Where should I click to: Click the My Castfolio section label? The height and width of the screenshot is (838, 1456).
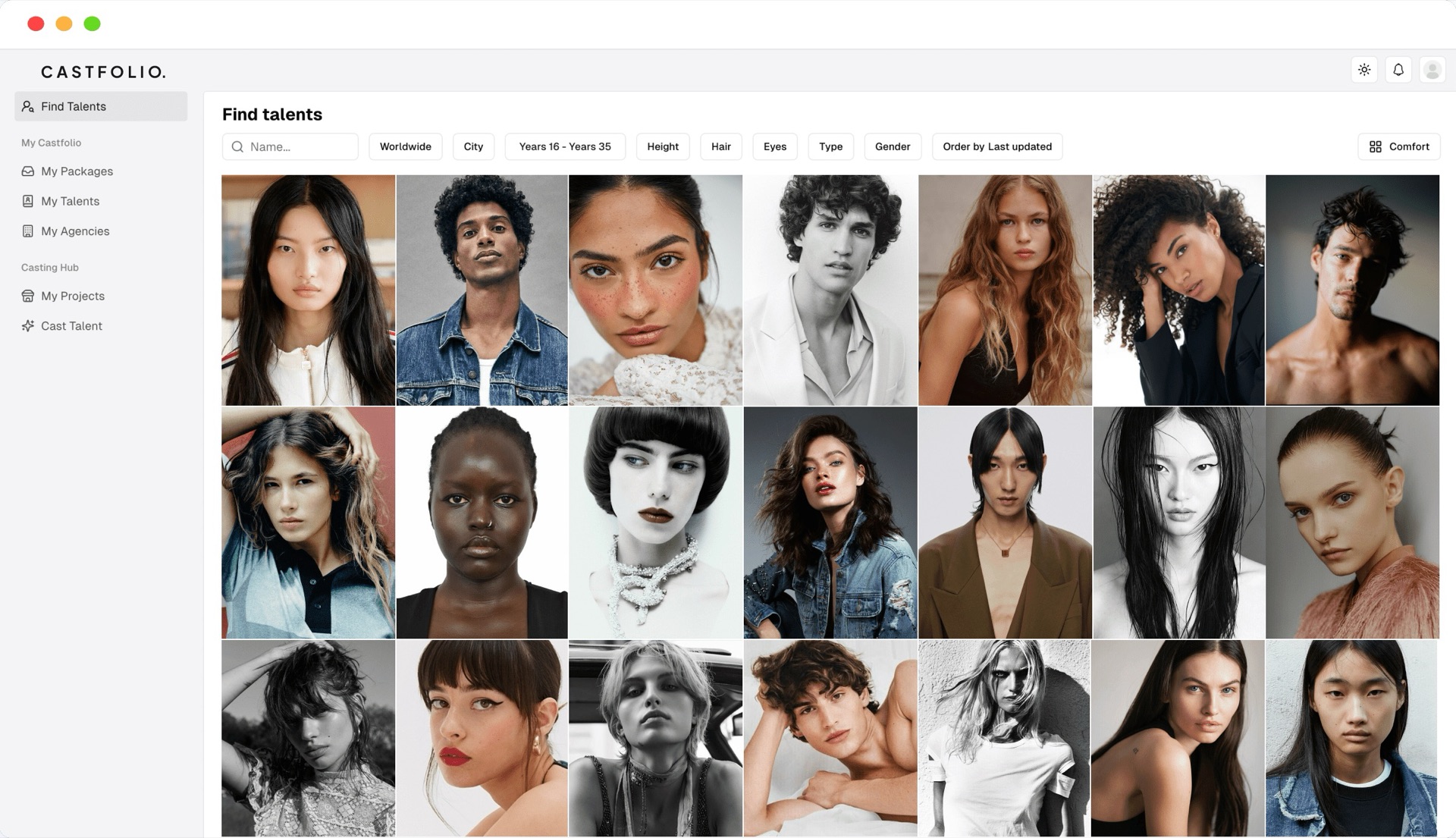point(51,143)
